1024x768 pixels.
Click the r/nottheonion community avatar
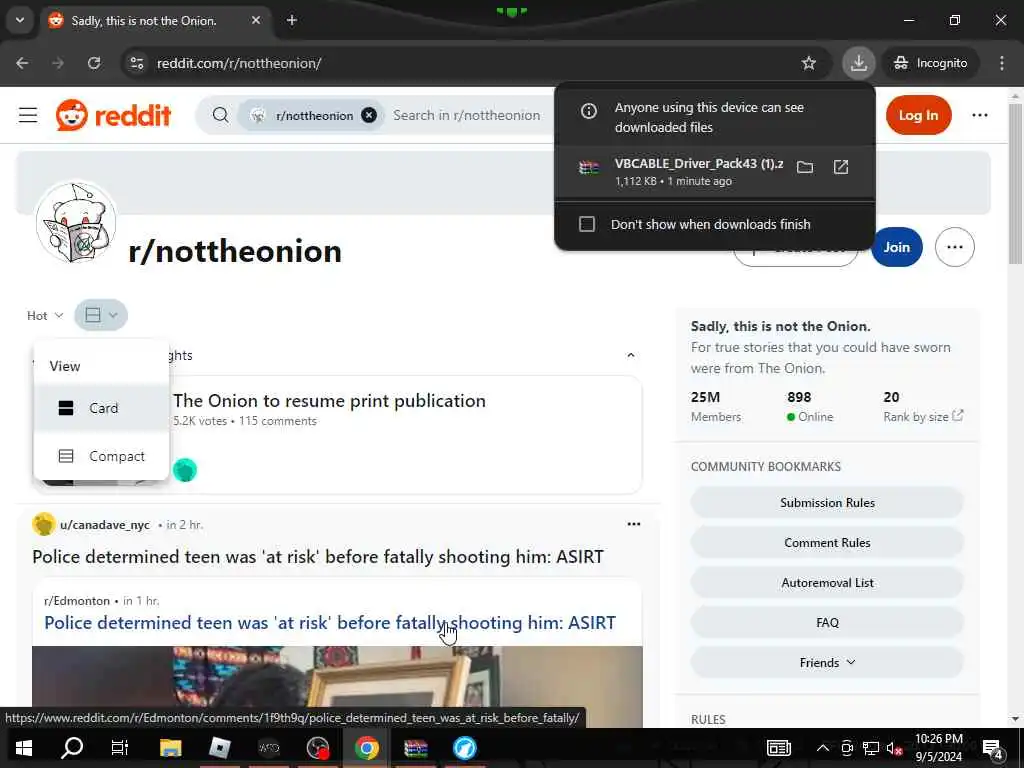76,223
